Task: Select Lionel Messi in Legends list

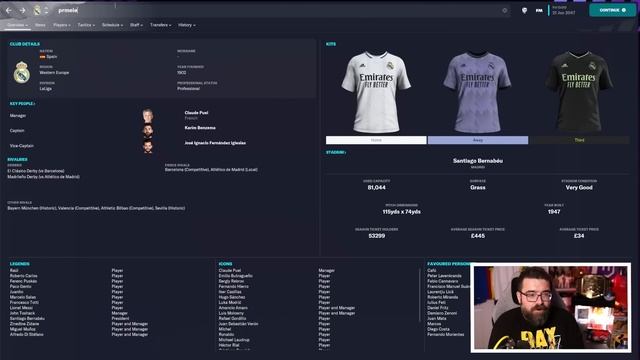Action: point(21,308)
